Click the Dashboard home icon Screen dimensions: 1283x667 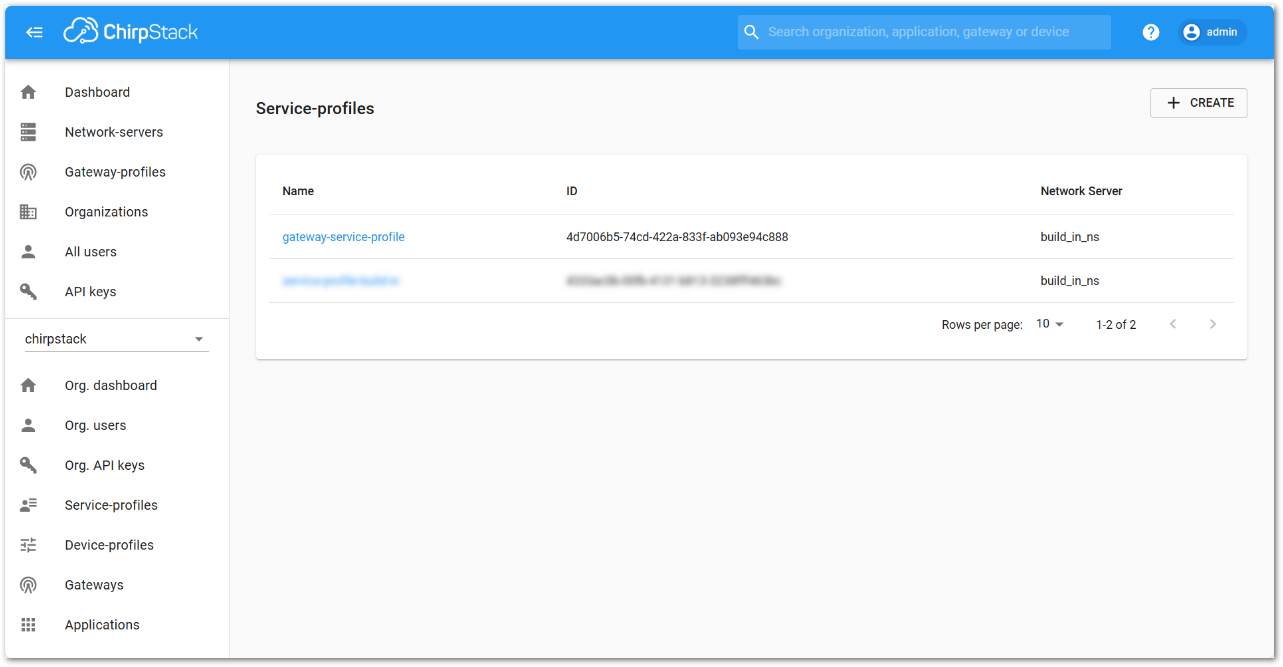pyautogui.click(x=28, y=92)
